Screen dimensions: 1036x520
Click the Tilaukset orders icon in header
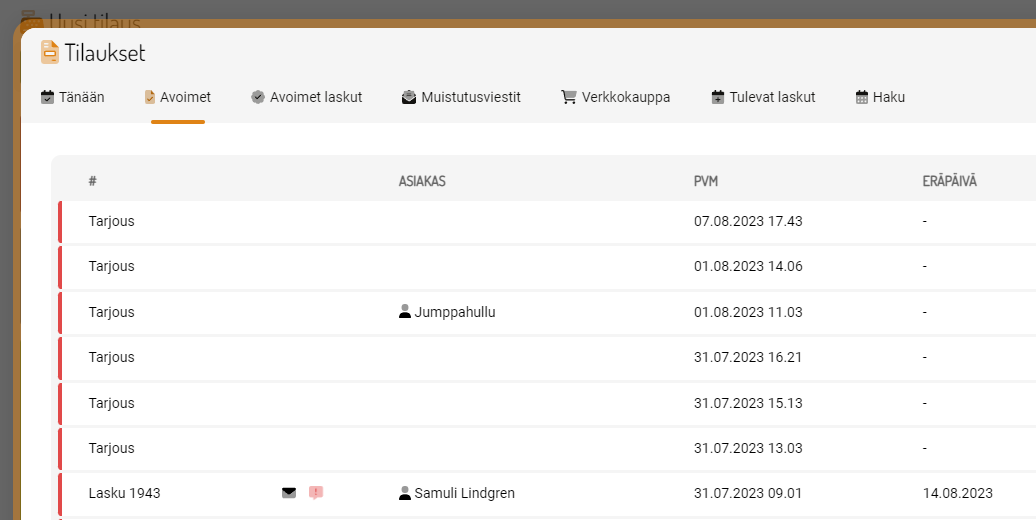click(49, 52)
